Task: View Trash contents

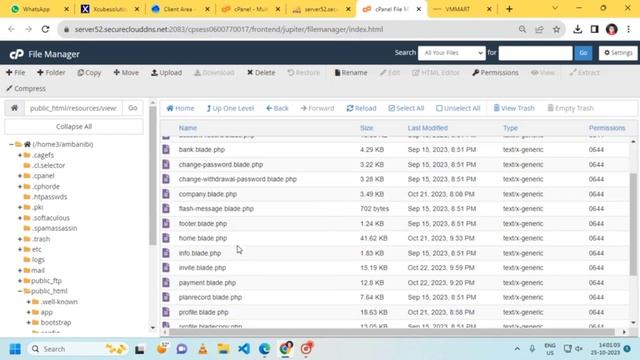Action: point(514,108)
